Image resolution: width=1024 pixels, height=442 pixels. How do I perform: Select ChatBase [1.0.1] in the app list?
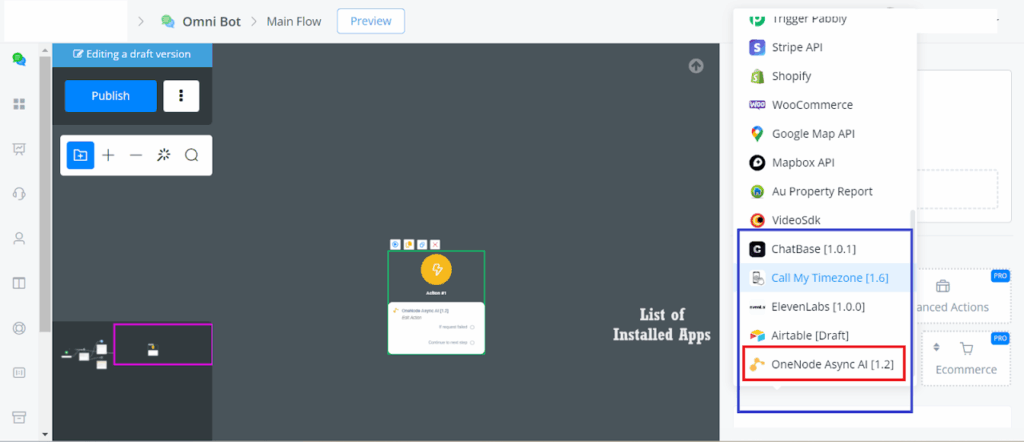[x=812, y=248]
